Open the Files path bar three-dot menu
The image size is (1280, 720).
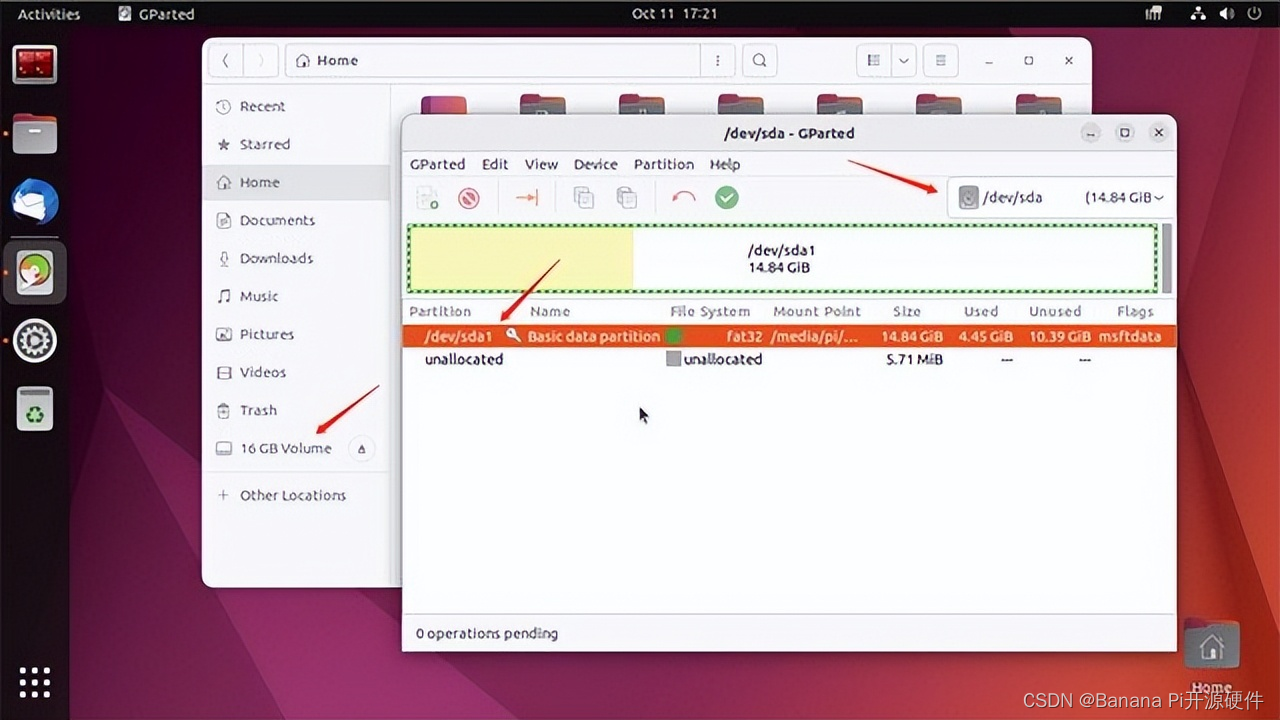(x=717, y=60)
